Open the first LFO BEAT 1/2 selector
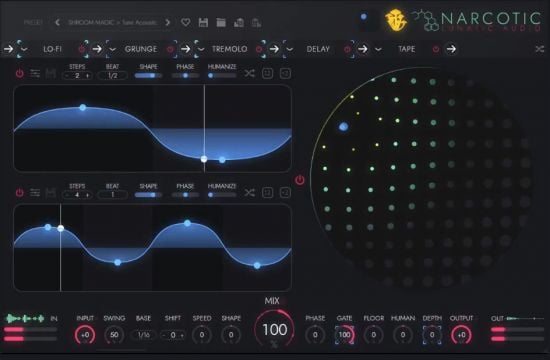 pos(112,75)
